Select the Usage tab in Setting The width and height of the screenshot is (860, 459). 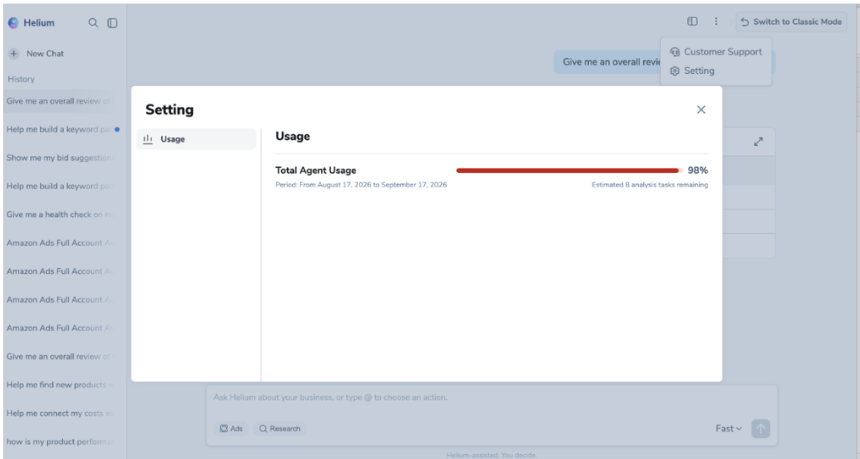coord(196,139)
